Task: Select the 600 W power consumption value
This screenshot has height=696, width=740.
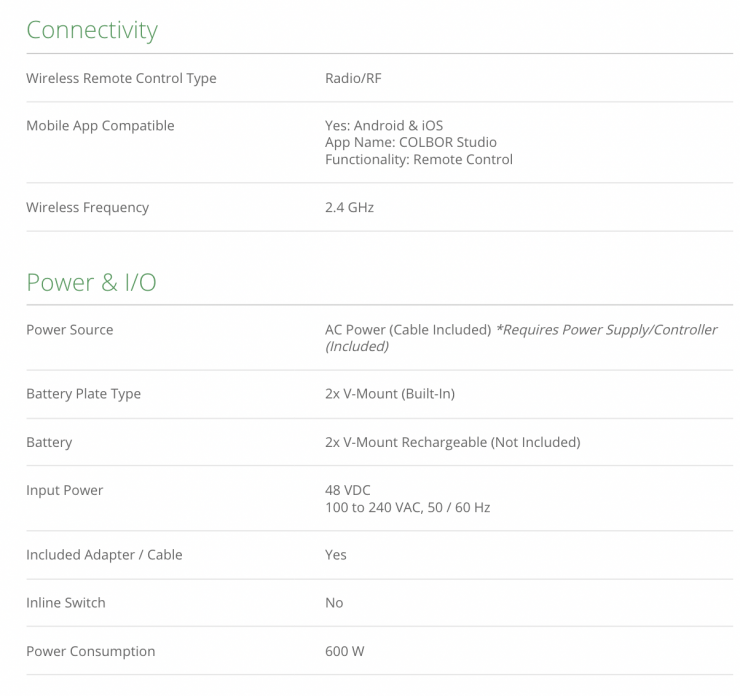Action: click(x=344, y=651)
